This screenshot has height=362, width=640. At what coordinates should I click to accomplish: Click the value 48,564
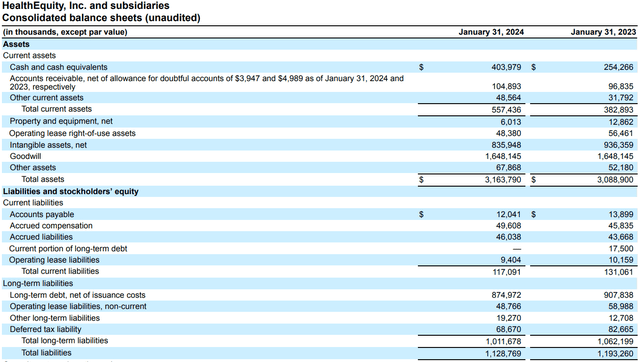point(509,98)
